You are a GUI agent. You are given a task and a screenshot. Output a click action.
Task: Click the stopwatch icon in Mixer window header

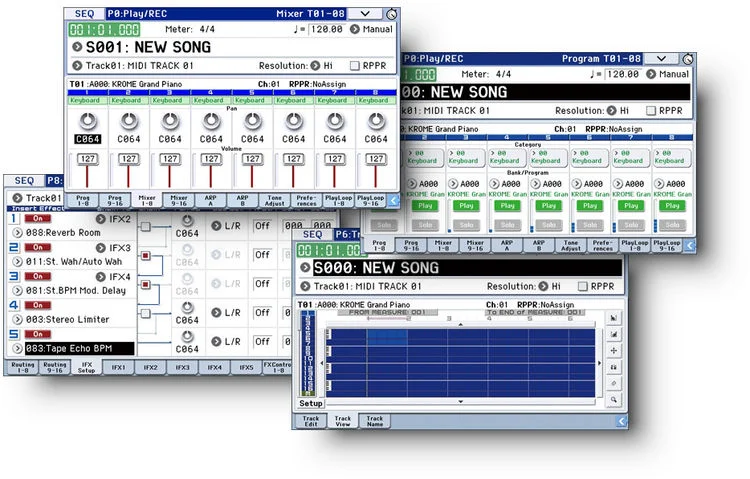coord(391,14)
